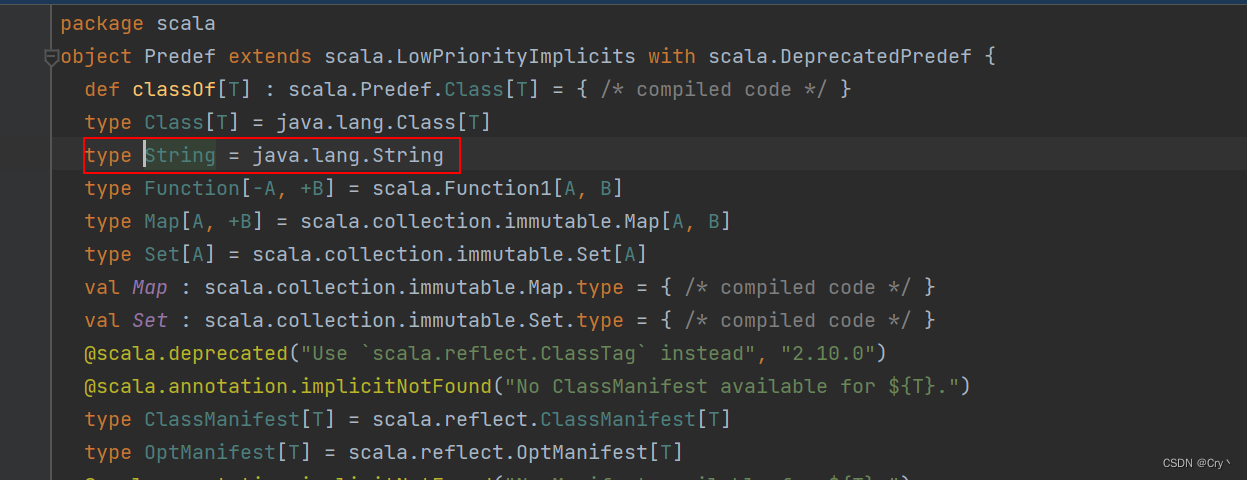Image resolution: width=1247 pixels, height=480 pixels.
Task: Click the 'classOf' method name
Action: click(174, 89)
